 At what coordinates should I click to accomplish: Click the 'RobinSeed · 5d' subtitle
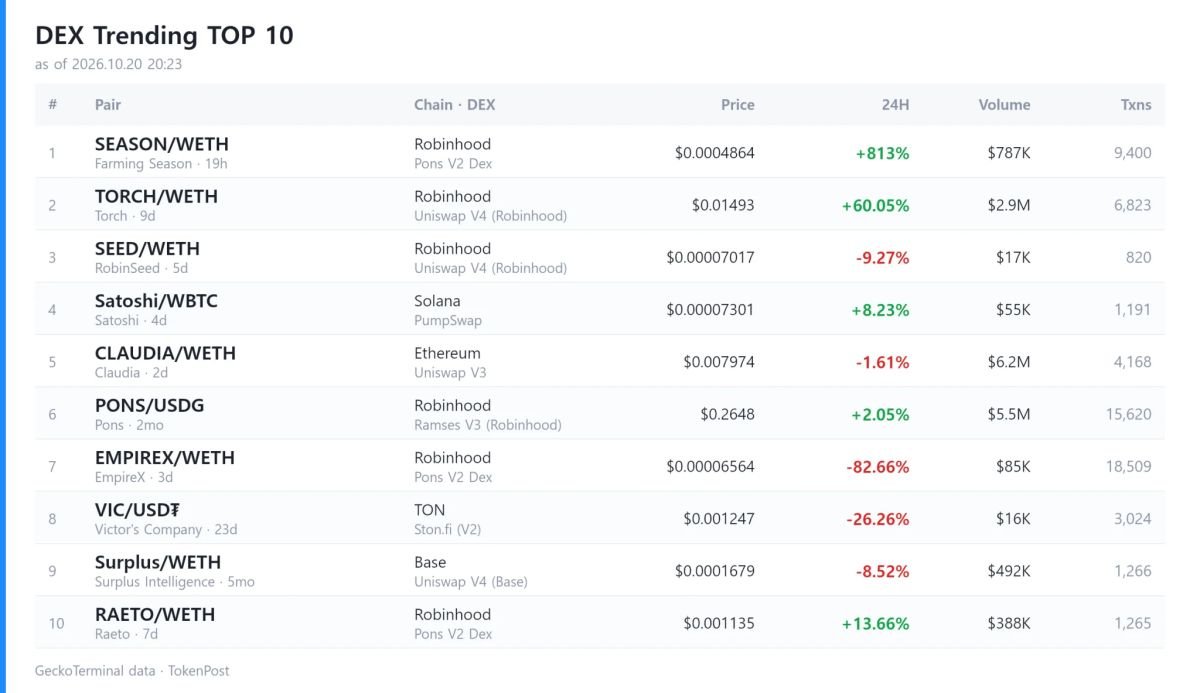coord(141,268)
